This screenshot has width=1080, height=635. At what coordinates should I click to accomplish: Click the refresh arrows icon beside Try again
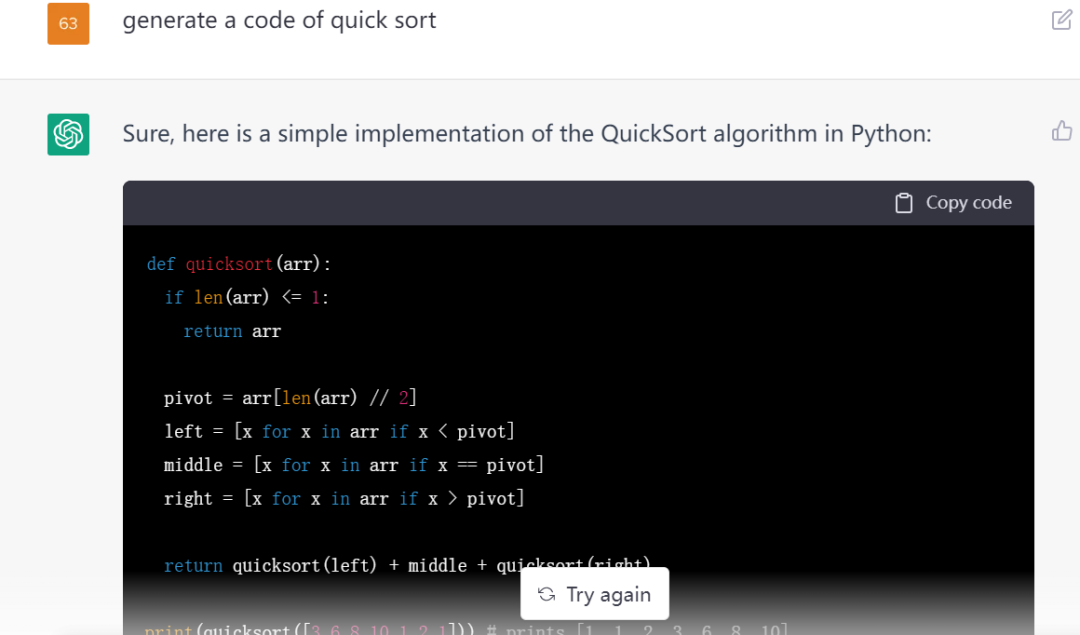click(x=546, y=595)
